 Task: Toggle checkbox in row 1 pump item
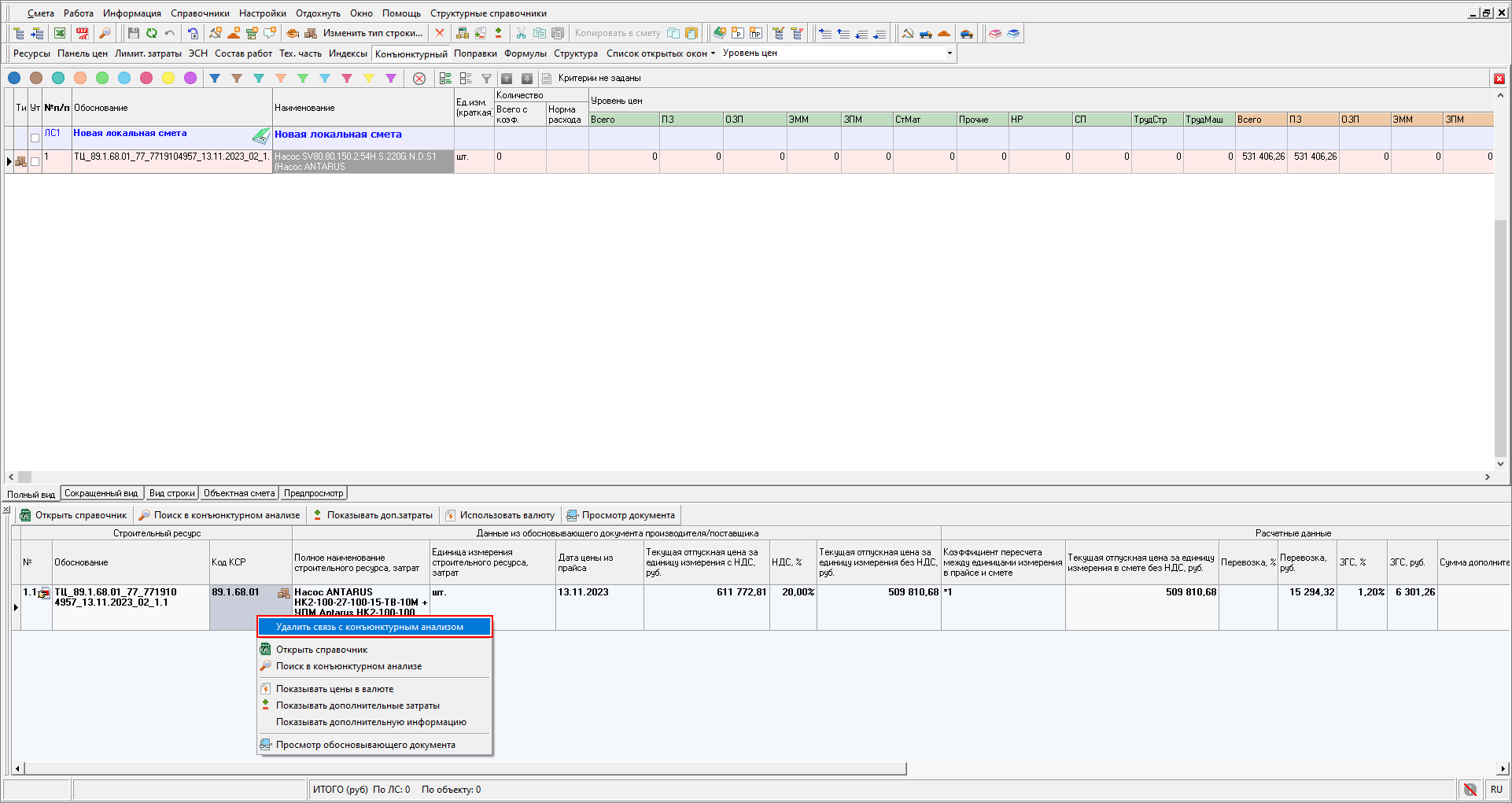tap(35, 162)
